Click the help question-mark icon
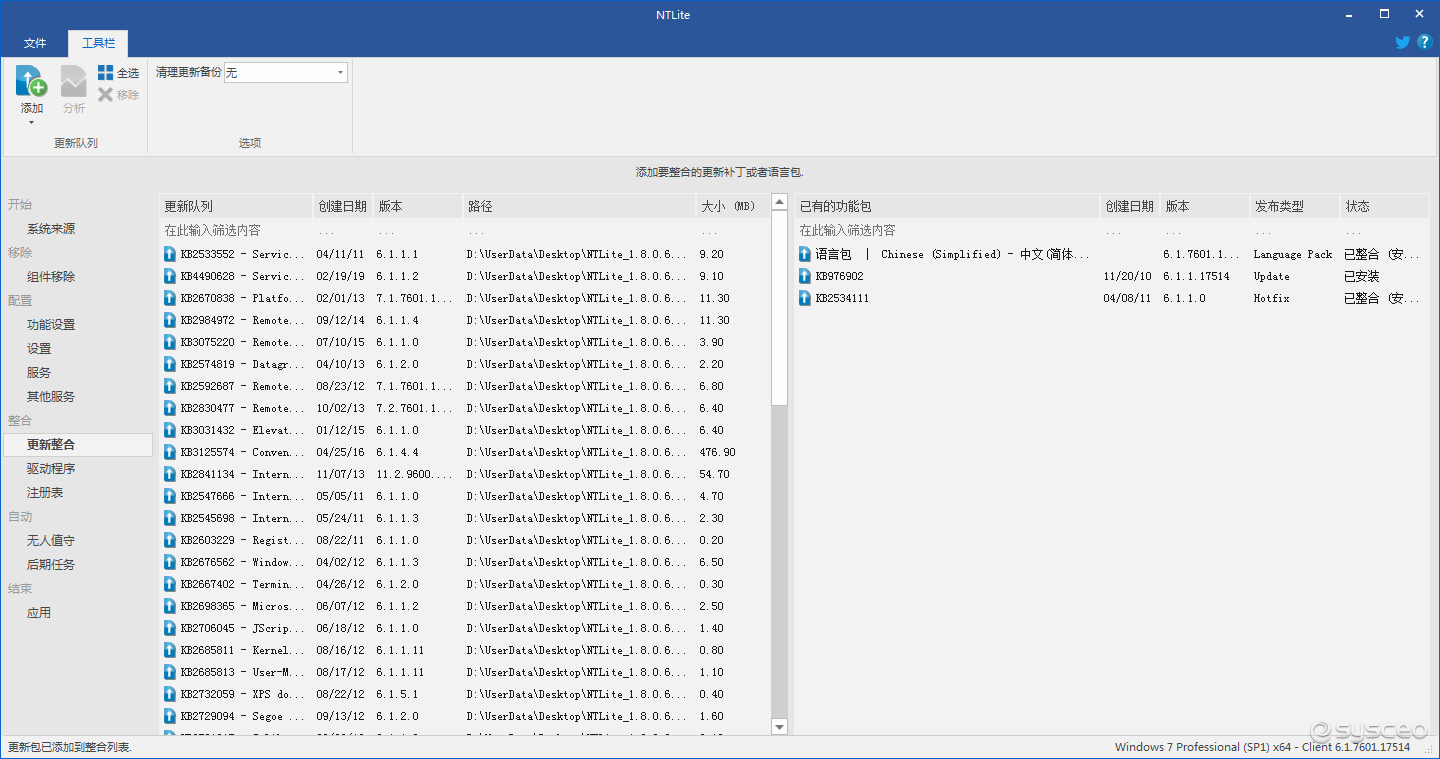 (1425, 42)
